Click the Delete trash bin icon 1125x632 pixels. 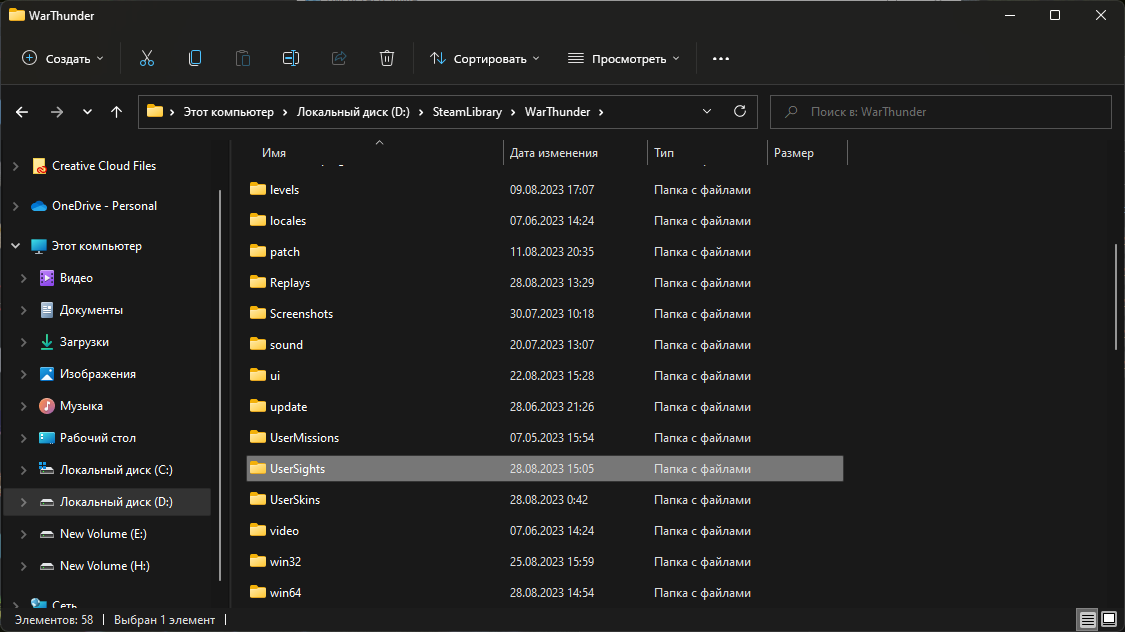[x=387, y=59]
